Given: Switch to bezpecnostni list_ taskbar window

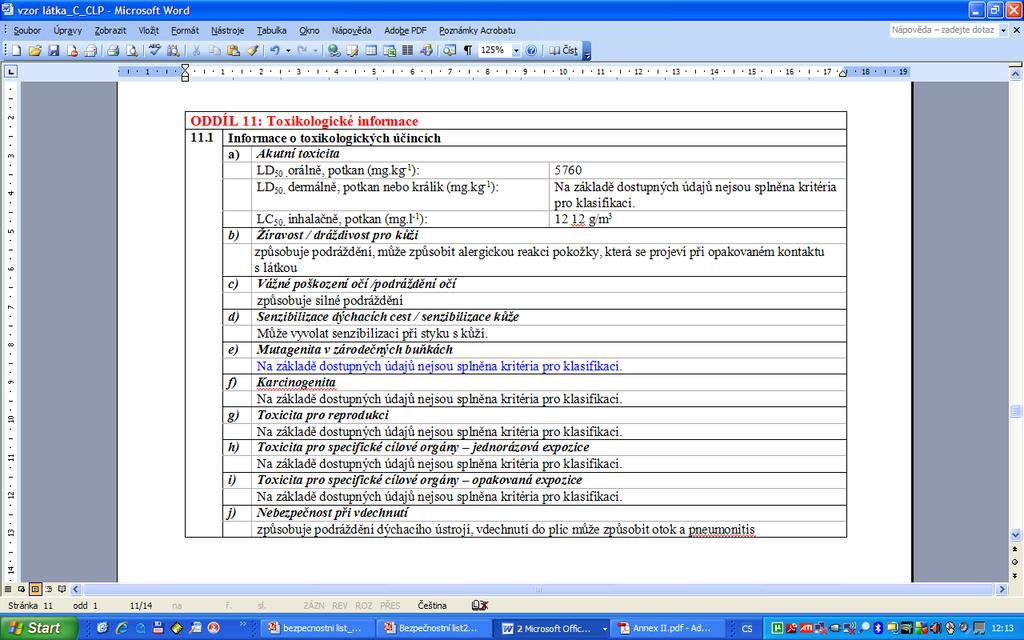Looking at the screenshot, I should 317,628.
